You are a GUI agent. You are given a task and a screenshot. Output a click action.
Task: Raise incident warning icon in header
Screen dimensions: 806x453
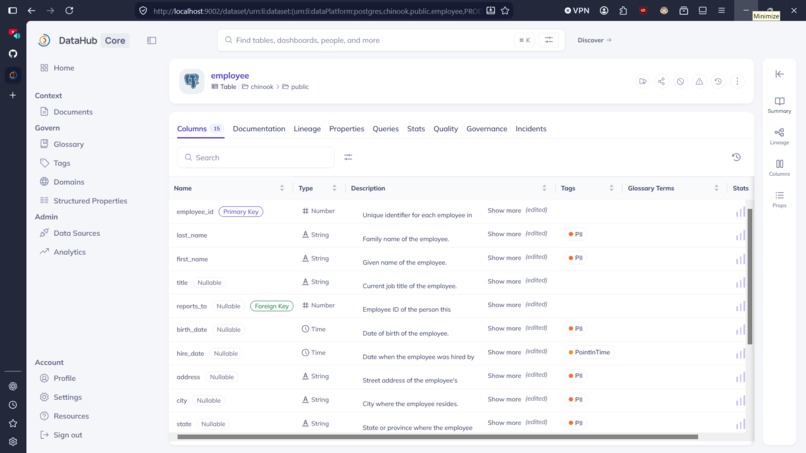(x=699, y=81)
